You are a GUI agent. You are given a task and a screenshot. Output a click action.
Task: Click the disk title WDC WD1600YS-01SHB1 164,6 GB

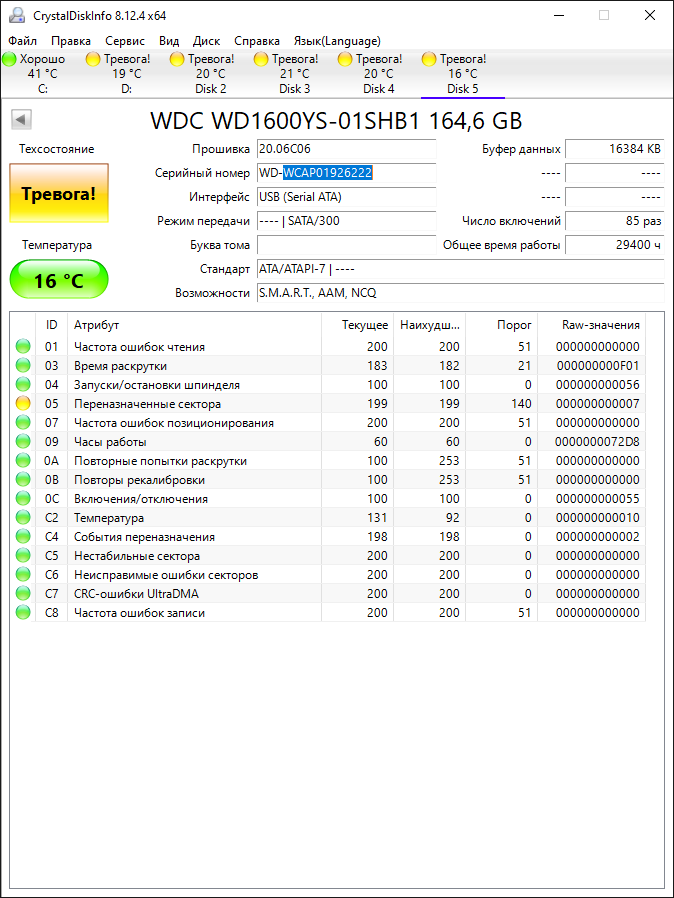(x=336, y=121)
